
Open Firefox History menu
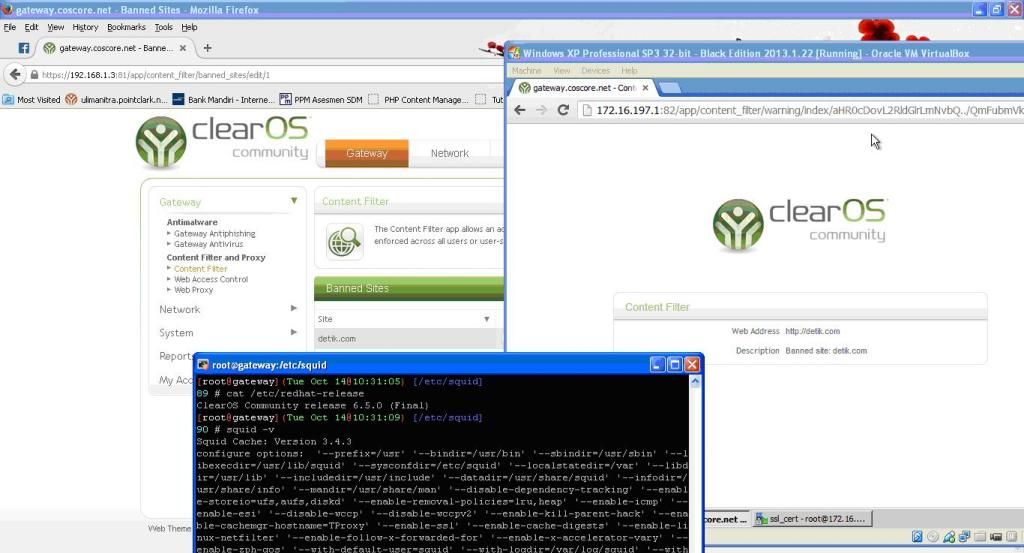click(85, 27)
